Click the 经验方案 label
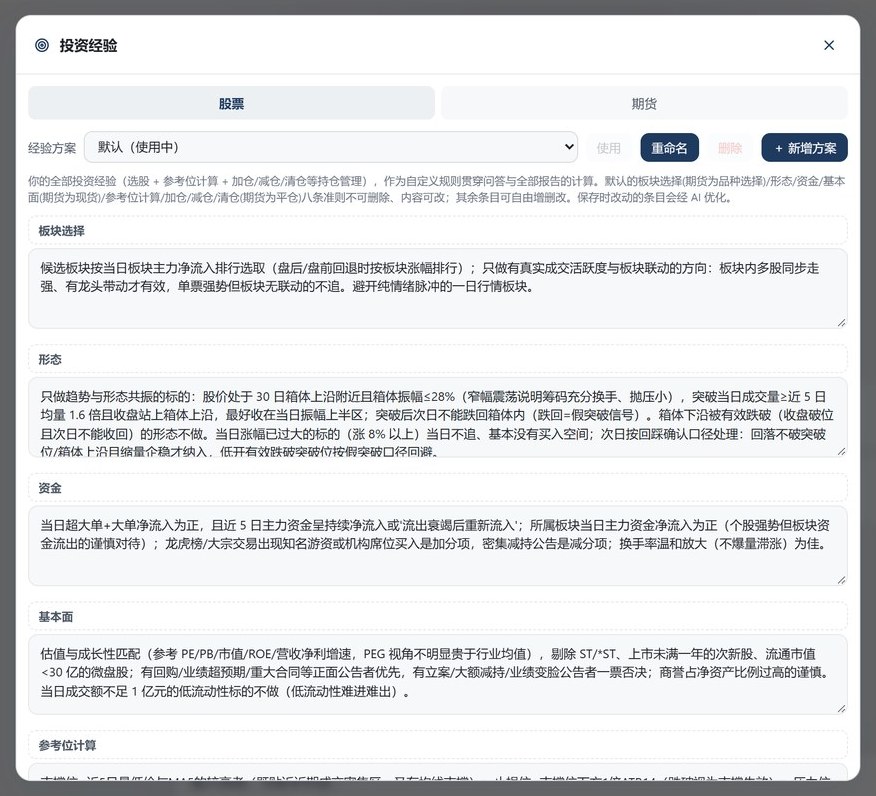 point(52,148)
